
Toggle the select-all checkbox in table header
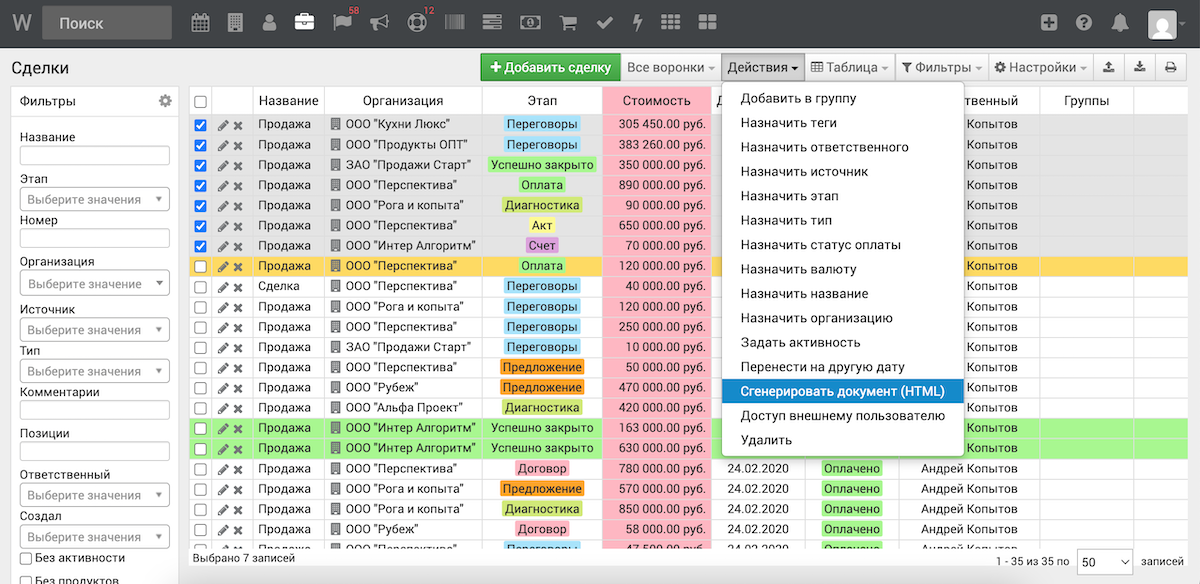(201, 101)
